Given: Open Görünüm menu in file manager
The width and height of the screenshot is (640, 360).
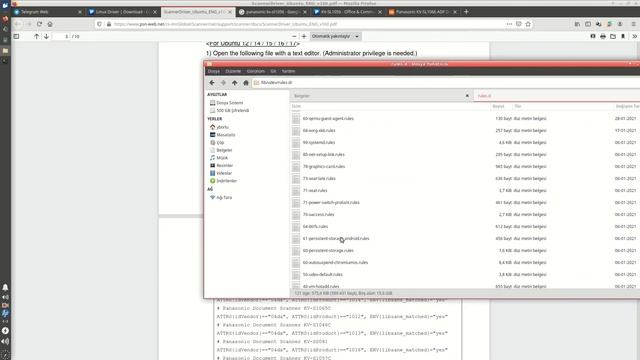Looking at the screenshot, I should [256, 71].
